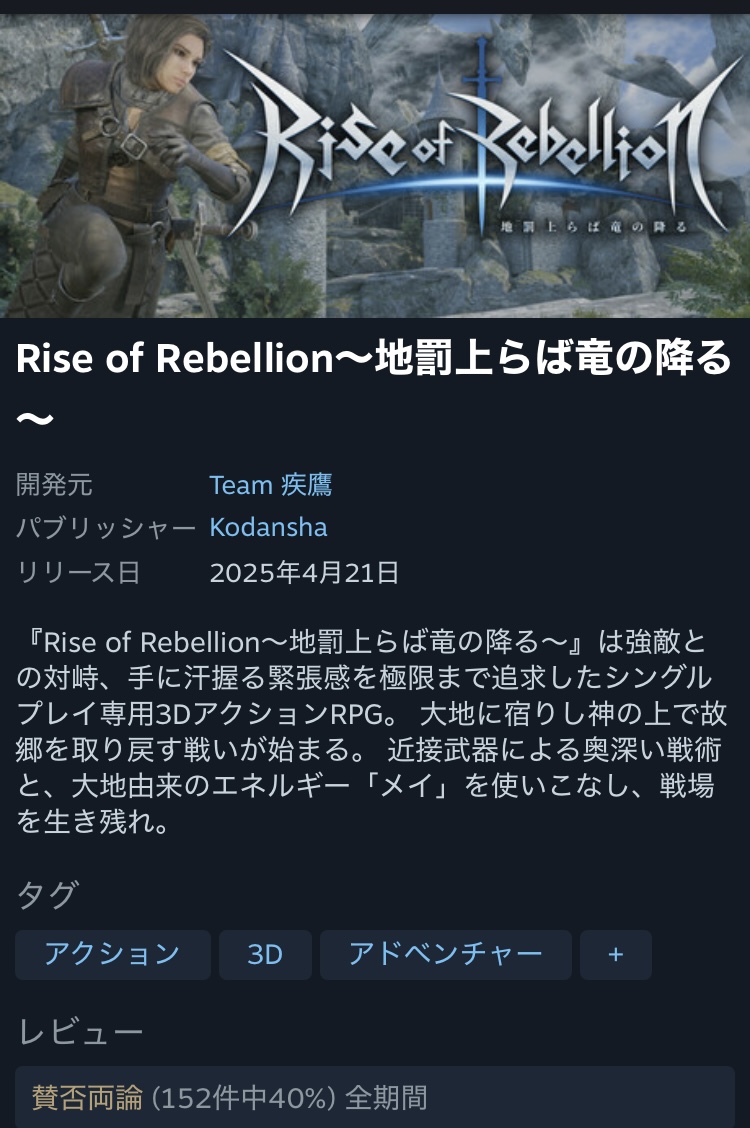750x1128 pixels.
Task: Select the 3D tag
Action: pyautogui.click(x=265, y=954)
